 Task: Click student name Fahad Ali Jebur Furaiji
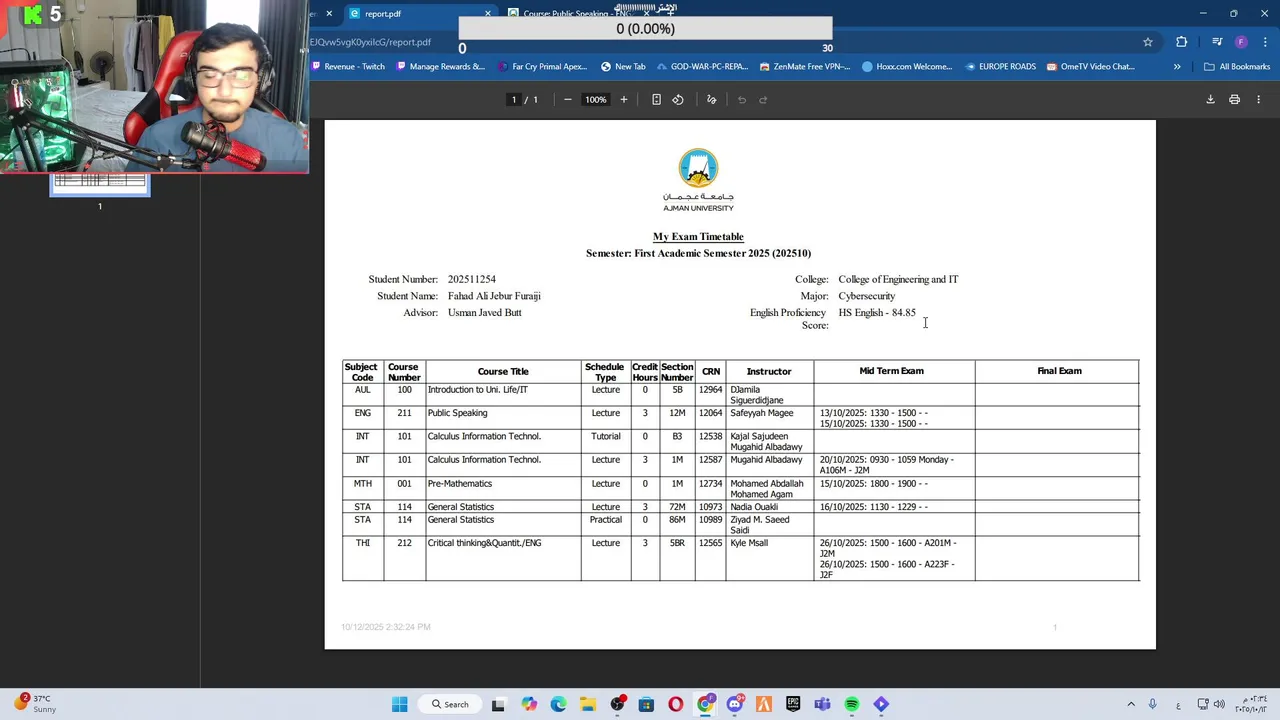coord(494,296)
